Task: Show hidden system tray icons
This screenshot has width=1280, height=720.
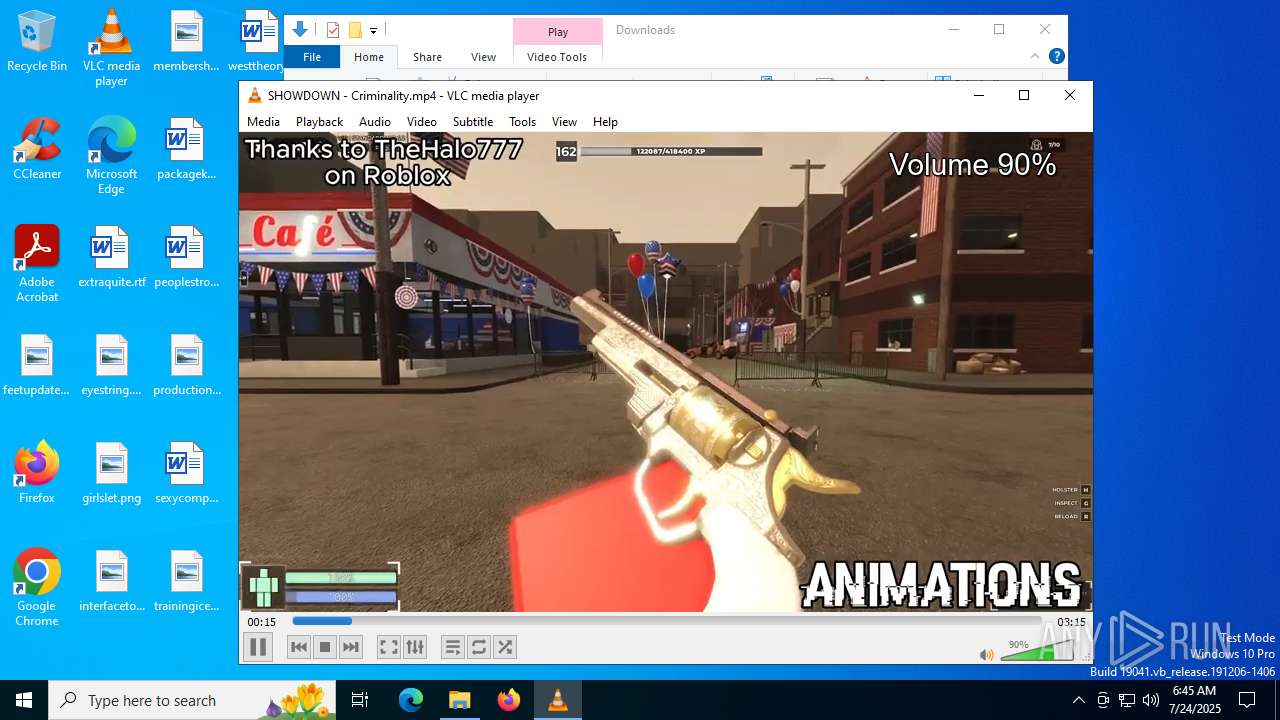Action: click(x=1078, y=700)
